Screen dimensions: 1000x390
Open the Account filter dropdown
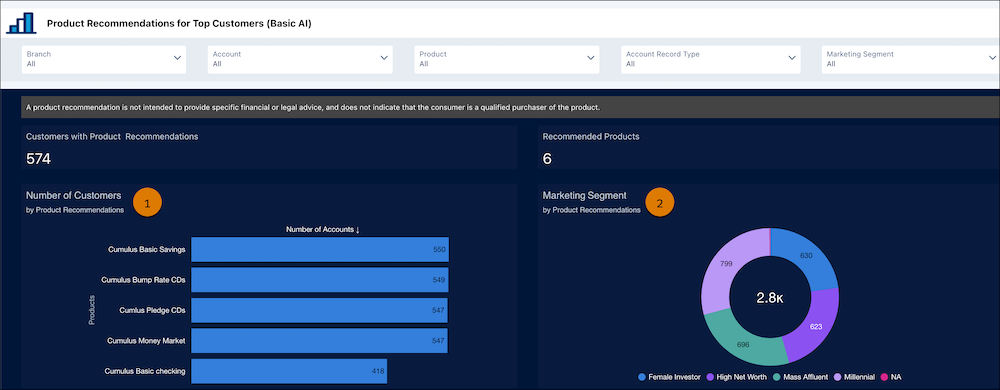point(300,59)
